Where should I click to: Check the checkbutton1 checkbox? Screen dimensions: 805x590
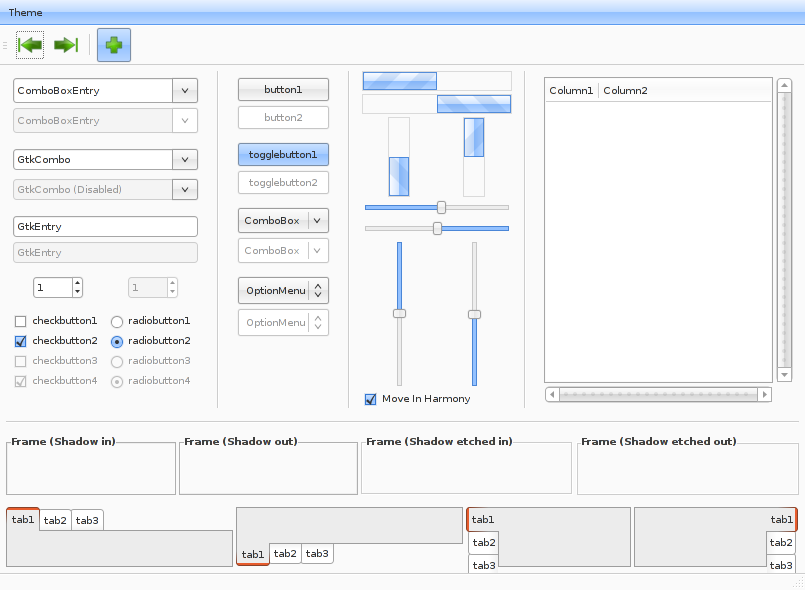click(21, 321)
